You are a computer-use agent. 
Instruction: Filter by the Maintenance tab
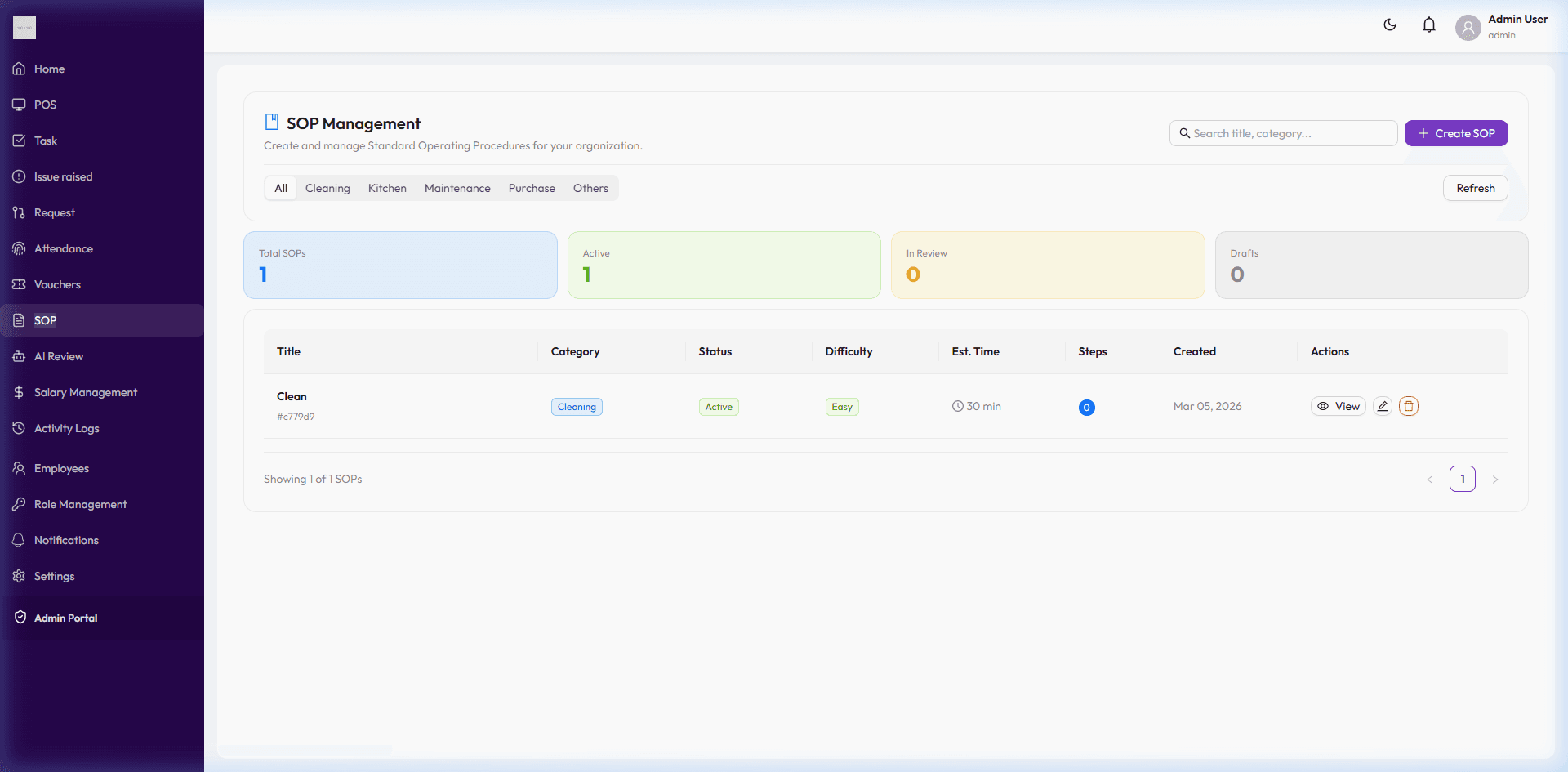(457, 188)
